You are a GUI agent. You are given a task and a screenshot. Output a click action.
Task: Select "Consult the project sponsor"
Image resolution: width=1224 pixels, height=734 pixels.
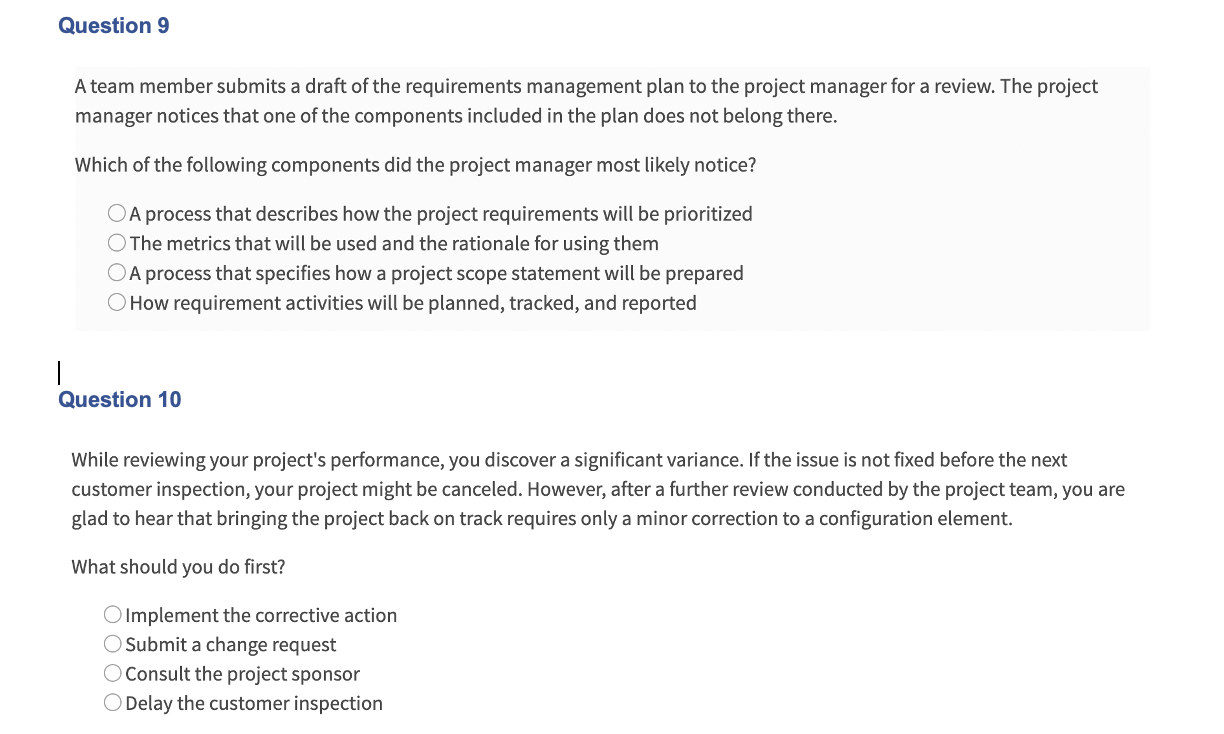click(x=241, y=673)
